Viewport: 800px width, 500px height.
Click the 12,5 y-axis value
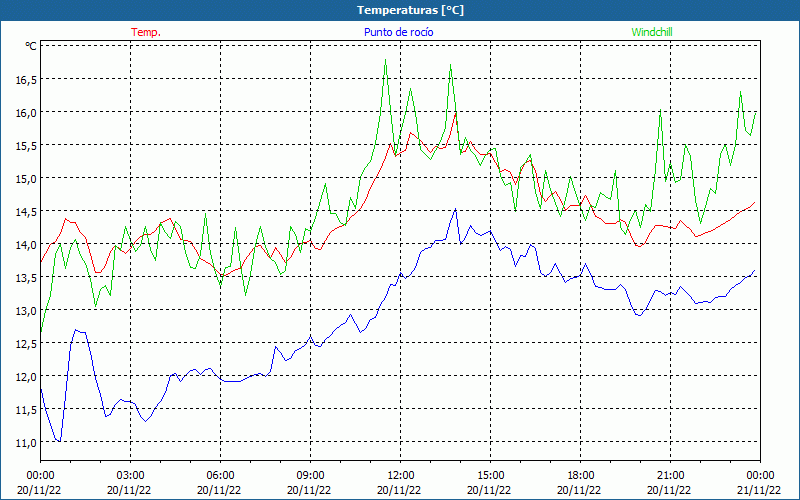point(26,344)
